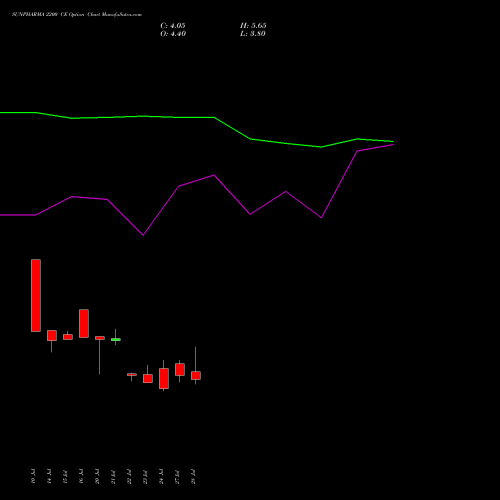Viewport: 500px width, 500px height.
Task: Click the only green candlestick
Action: (116, 339)
